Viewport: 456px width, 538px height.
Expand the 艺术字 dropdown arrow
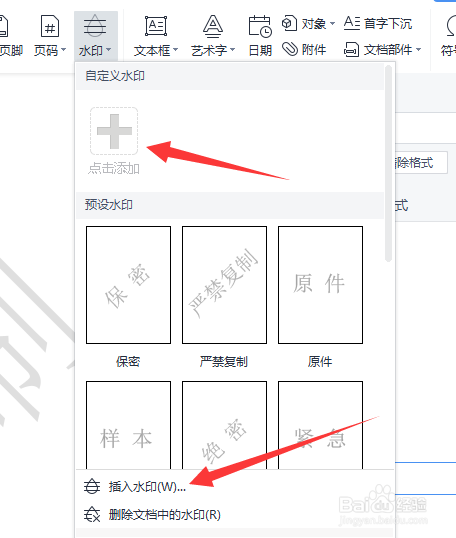pyautogui.click(x=233, y=50)
